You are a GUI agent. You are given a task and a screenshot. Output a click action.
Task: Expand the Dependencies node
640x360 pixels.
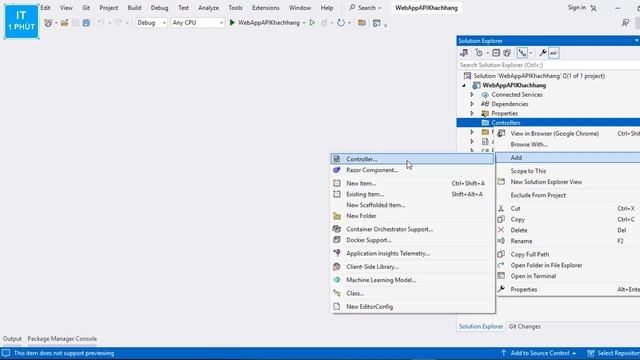472,104
